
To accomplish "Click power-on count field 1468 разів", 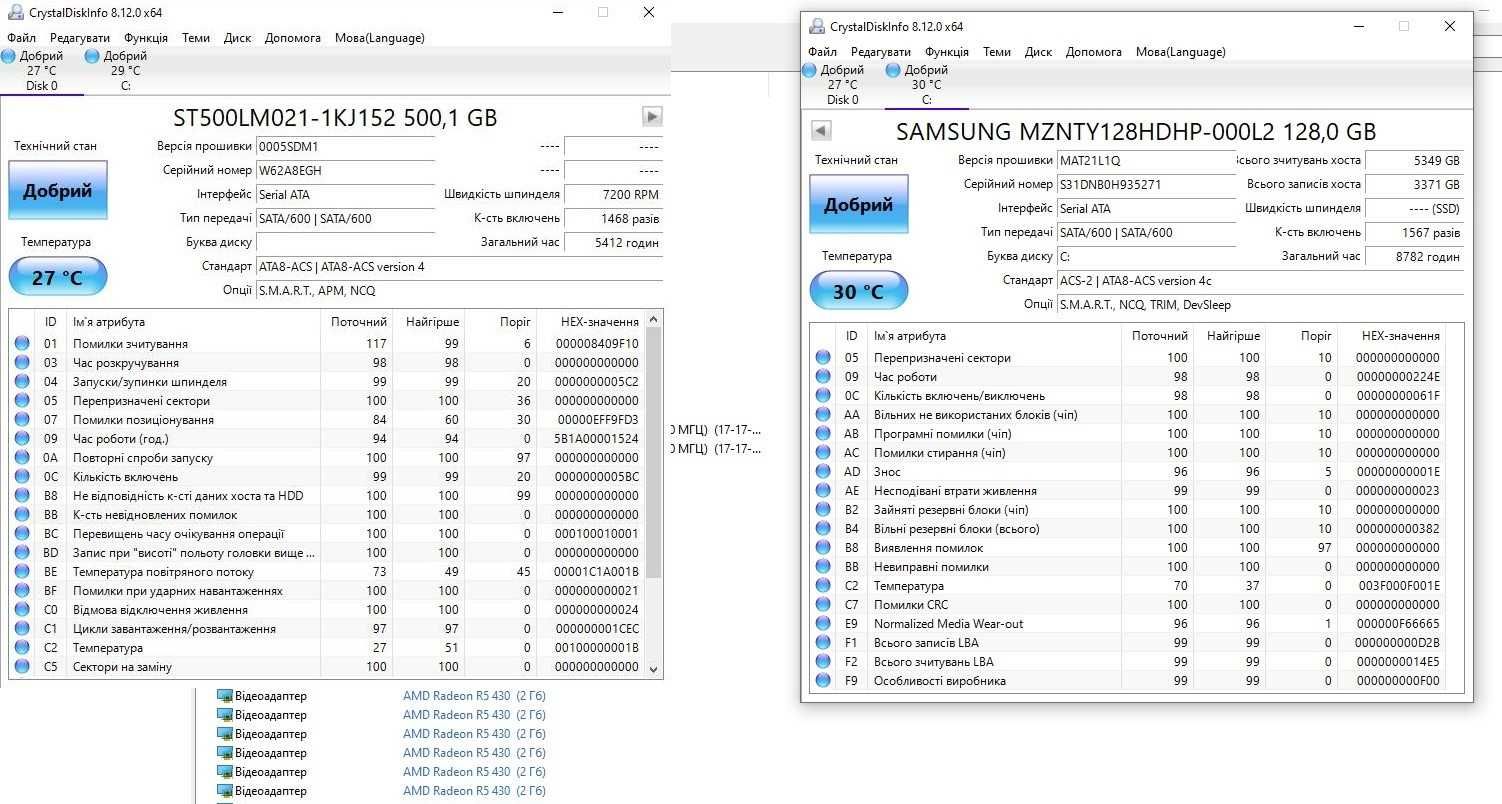I will point(613,219).
